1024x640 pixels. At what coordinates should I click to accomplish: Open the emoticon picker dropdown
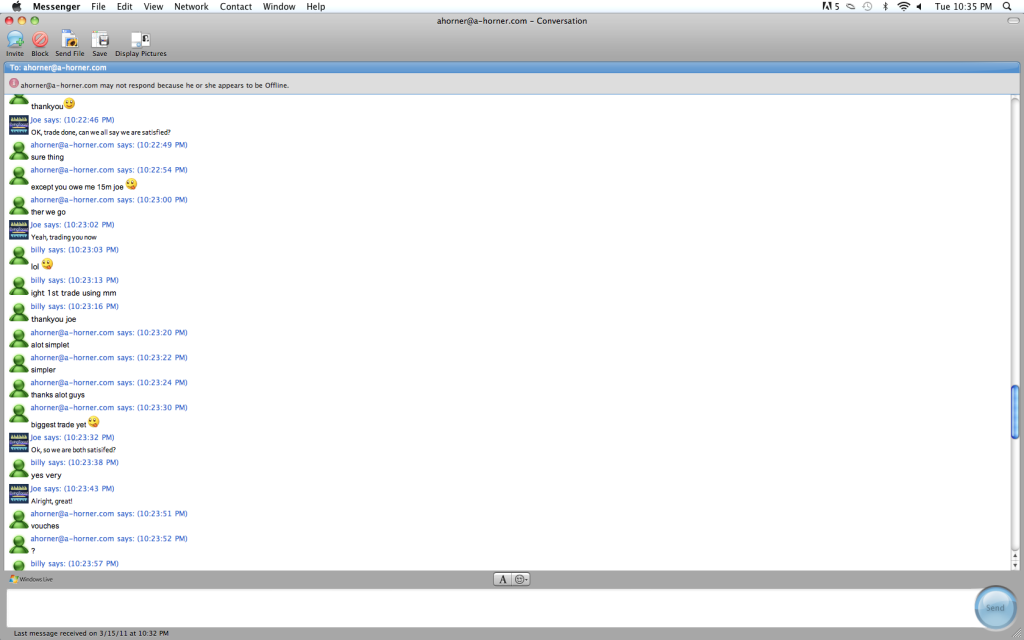point(520,579)
